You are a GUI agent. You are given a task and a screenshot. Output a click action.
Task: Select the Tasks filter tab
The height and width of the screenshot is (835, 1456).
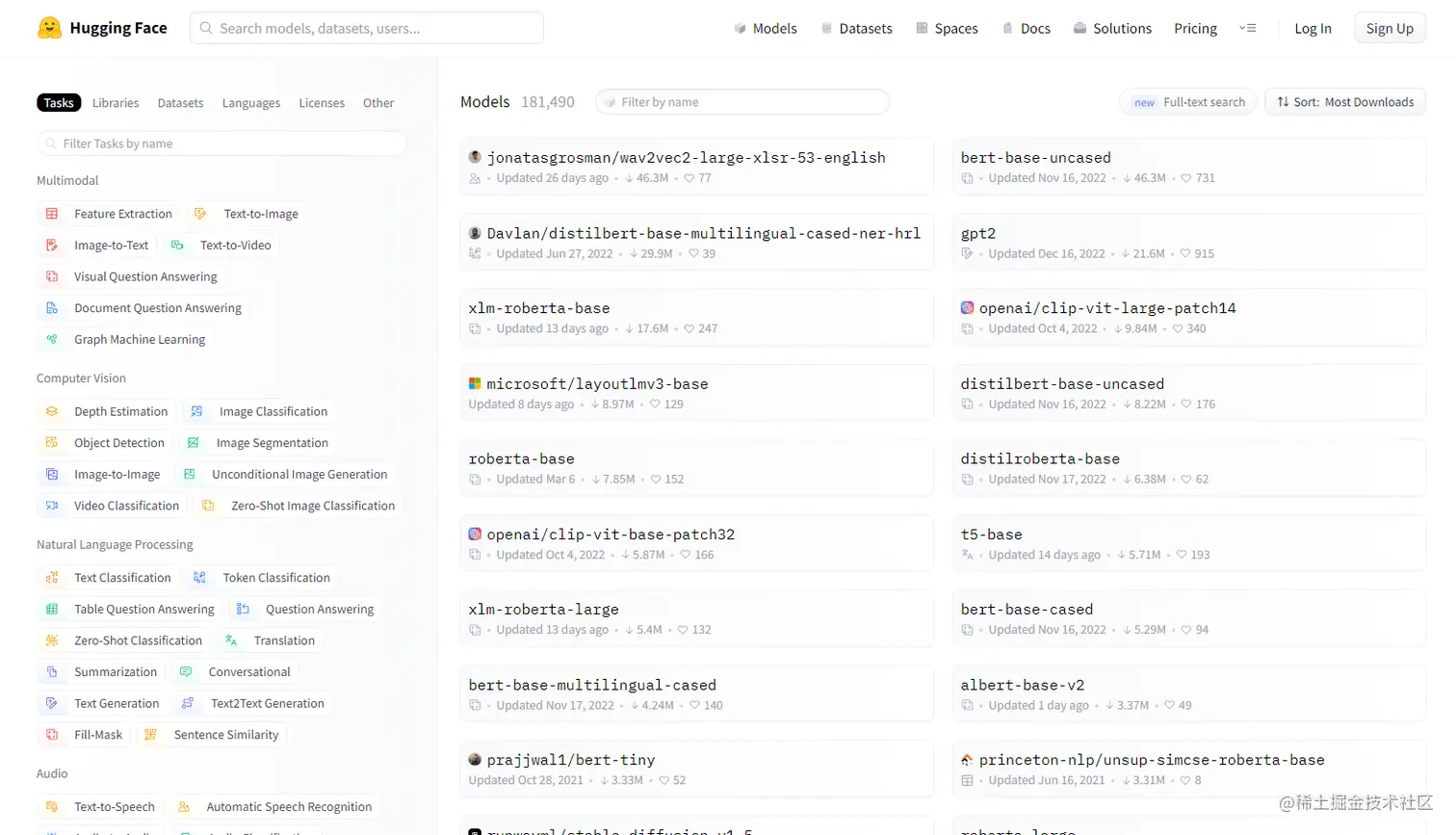click(x=59, y=103)
